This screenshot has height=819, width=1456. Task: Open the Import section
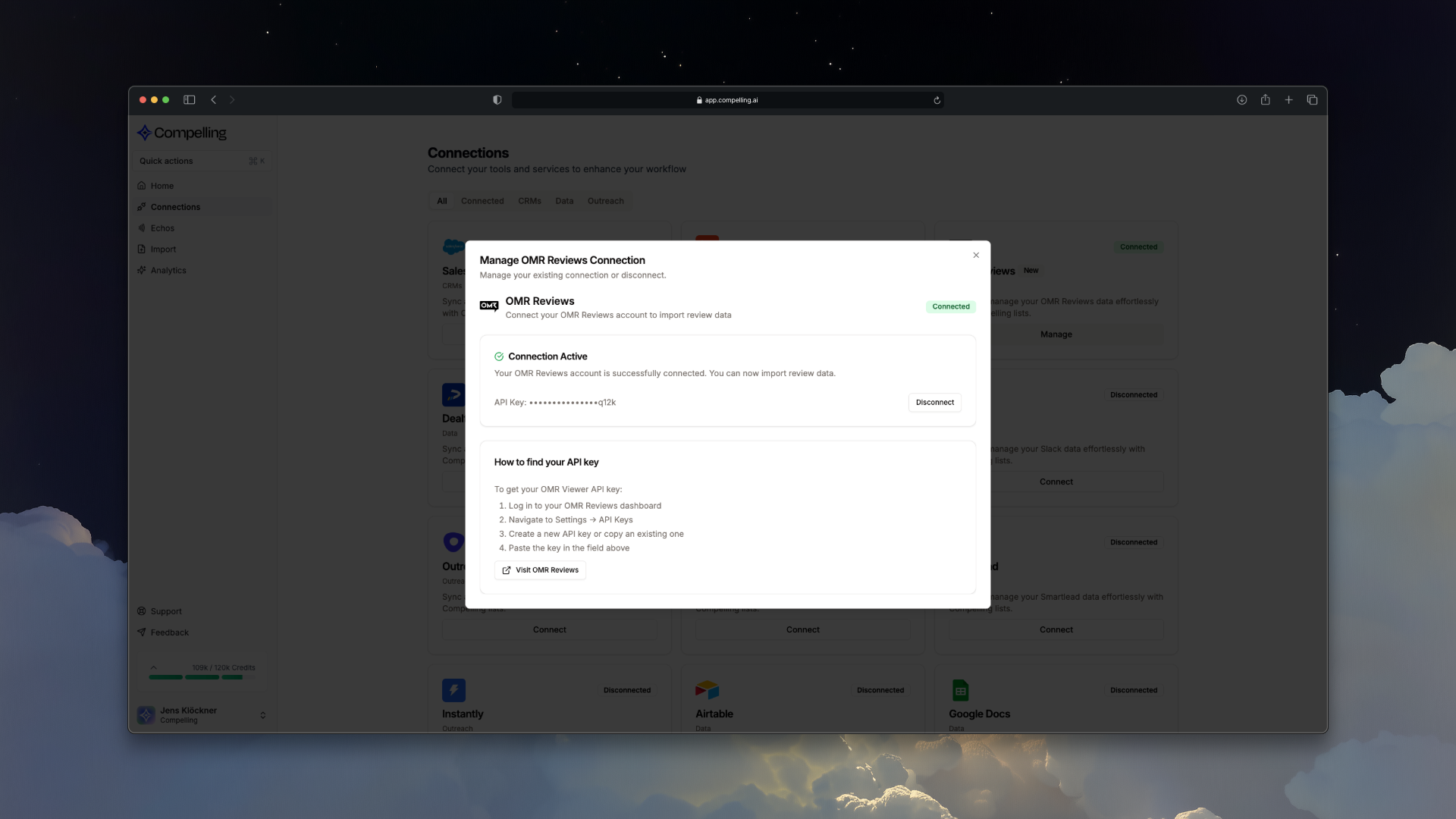pyautogui.click(x=163, y=249)
